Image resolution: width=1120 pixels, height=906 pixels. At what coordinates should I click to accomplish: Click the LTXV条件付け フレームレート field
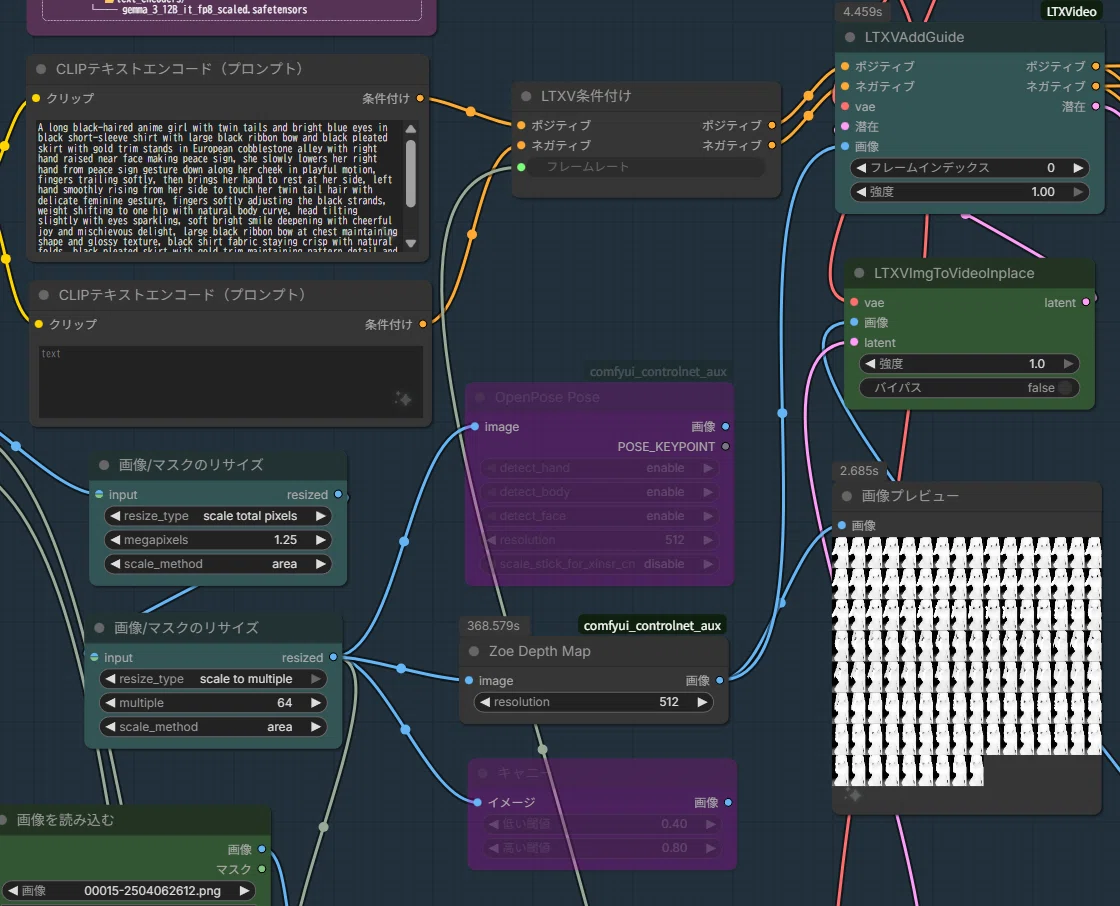click(x=648, y=167)
